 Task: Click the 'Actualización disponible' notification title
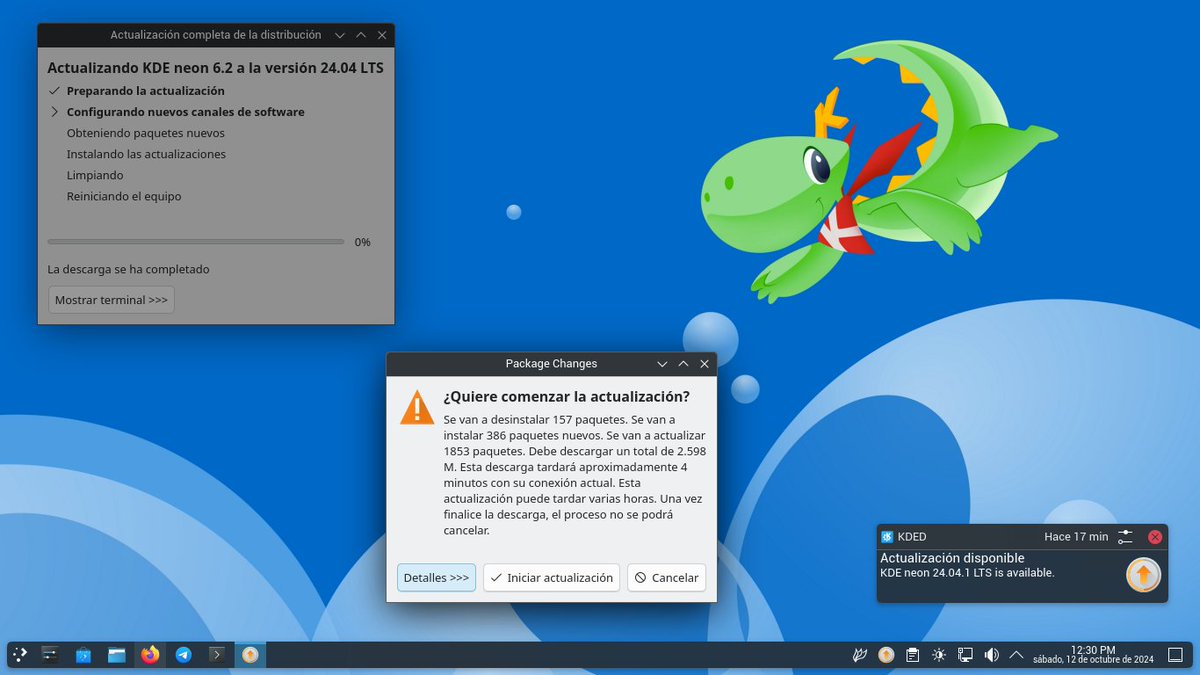pos(952,558)
